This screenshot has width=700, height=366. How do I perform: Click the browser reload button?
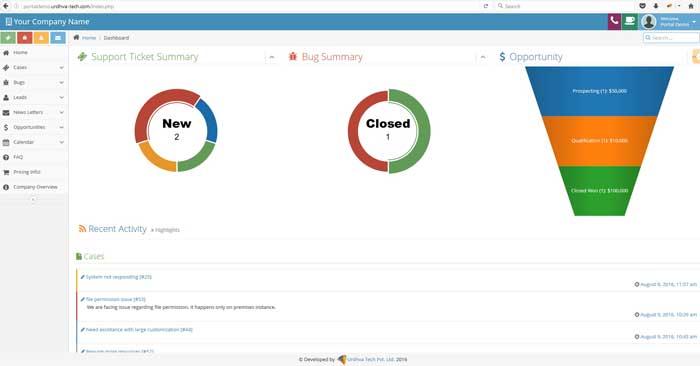pyautogui.click(x=486, y=6)
